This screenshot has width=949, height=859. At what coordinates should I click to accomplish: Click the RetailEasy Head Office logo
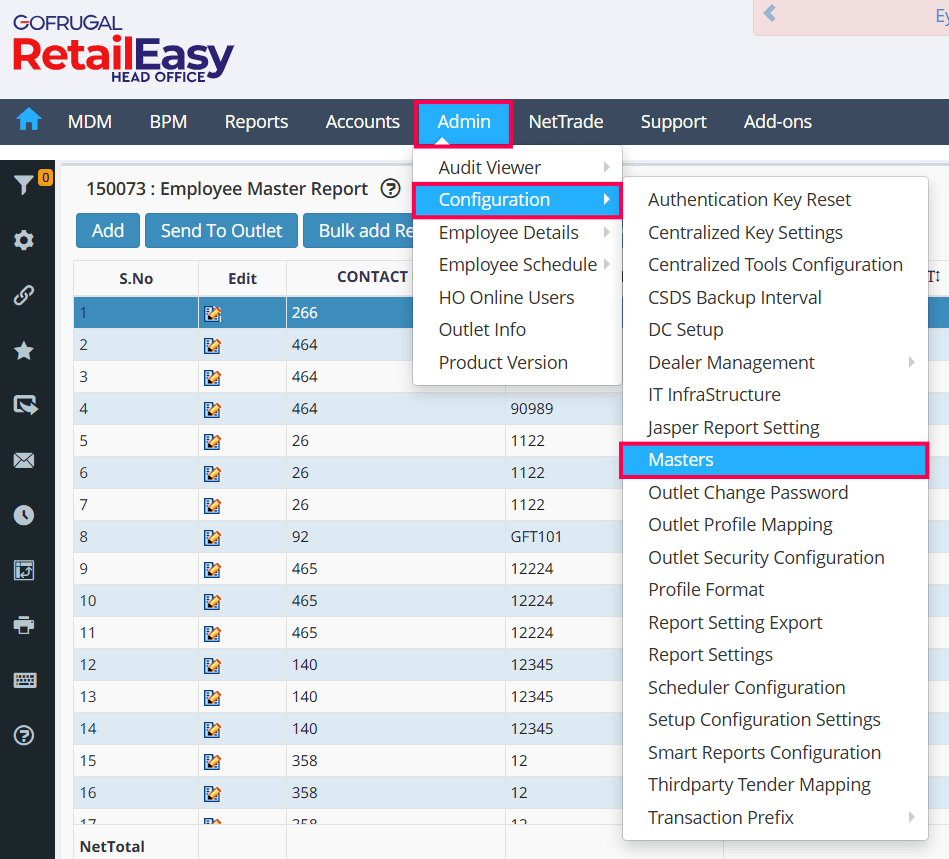click(x=123, y=49)
